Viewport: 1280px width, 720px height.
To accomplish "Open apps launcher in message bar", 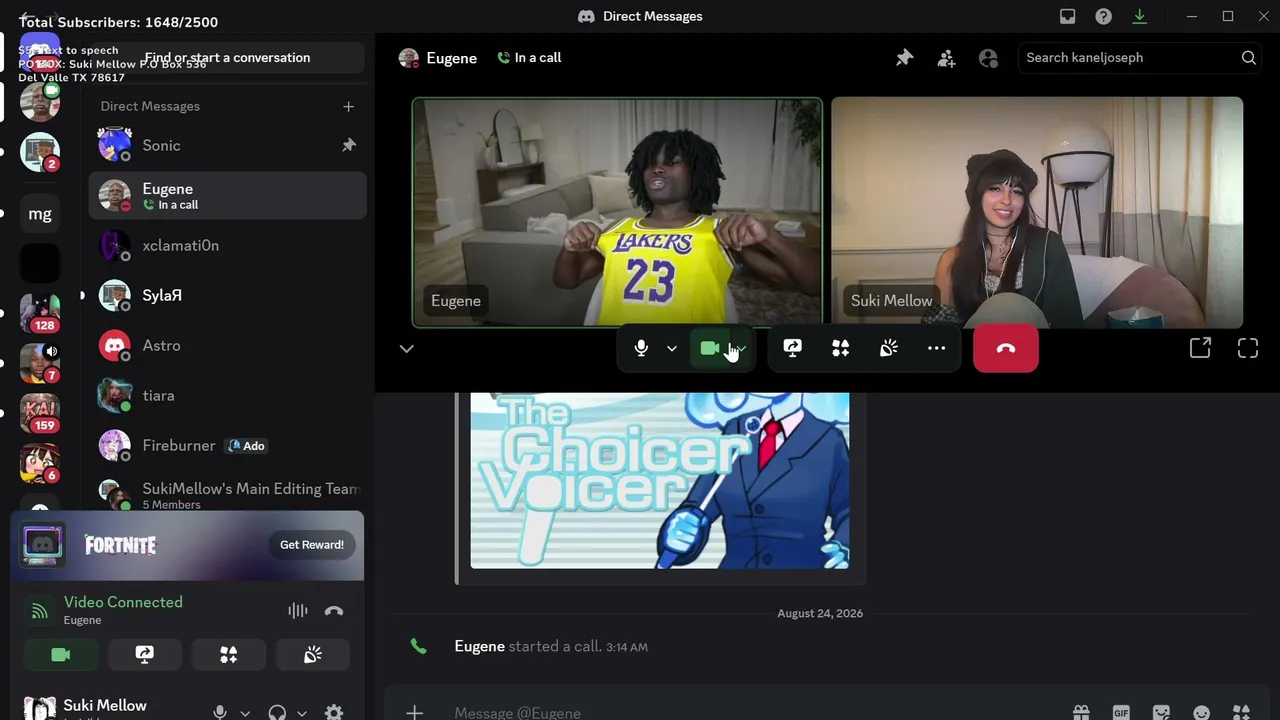I will (1242, 712).
